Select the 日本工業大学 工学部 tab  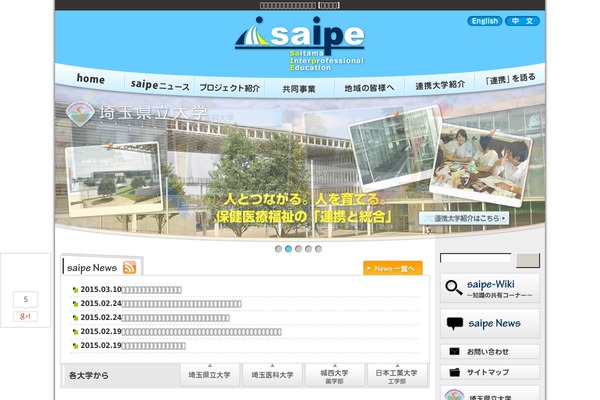click(x=397, y=375)
